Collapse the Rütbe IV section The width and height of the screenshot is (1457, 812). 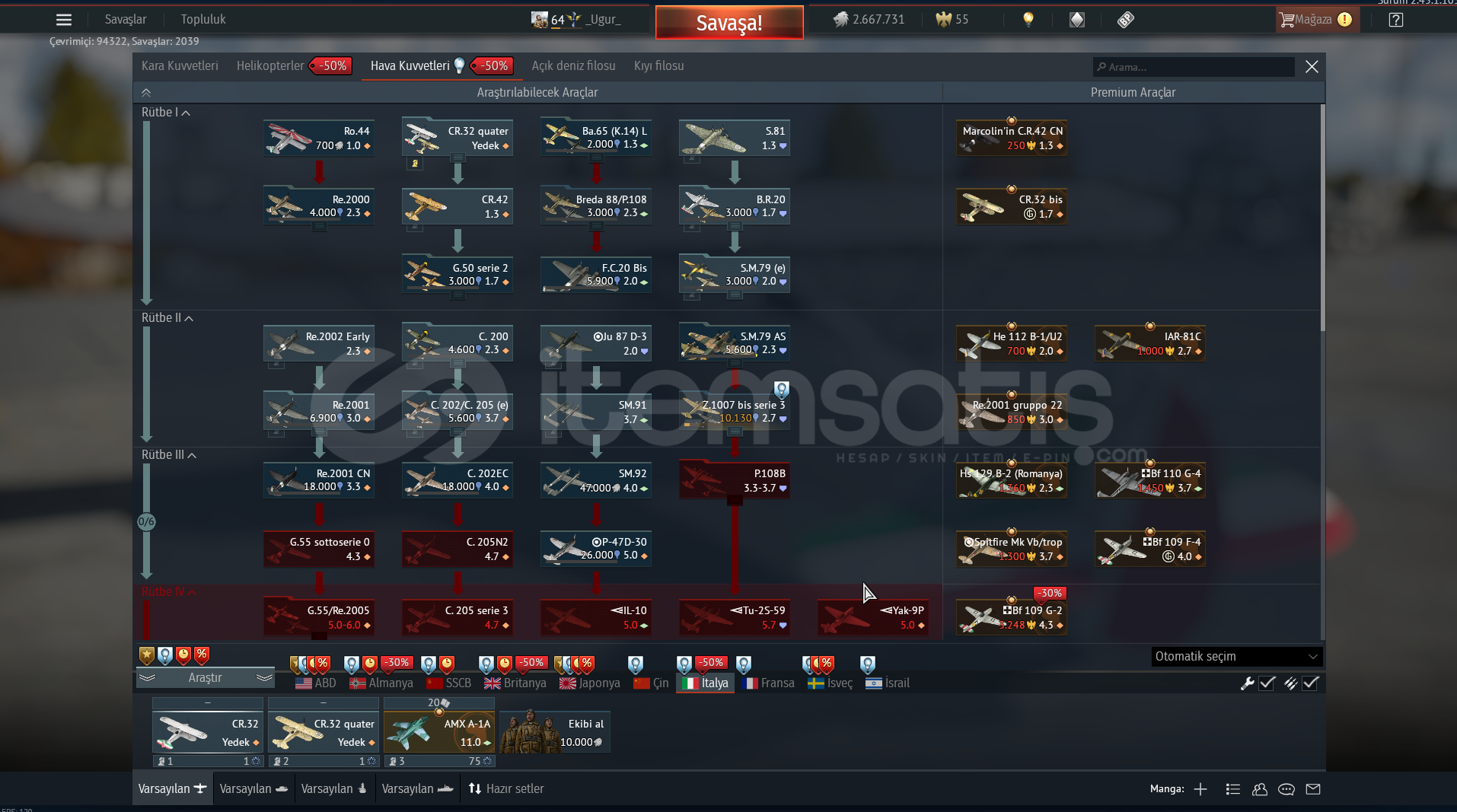(x=169, y=592)
